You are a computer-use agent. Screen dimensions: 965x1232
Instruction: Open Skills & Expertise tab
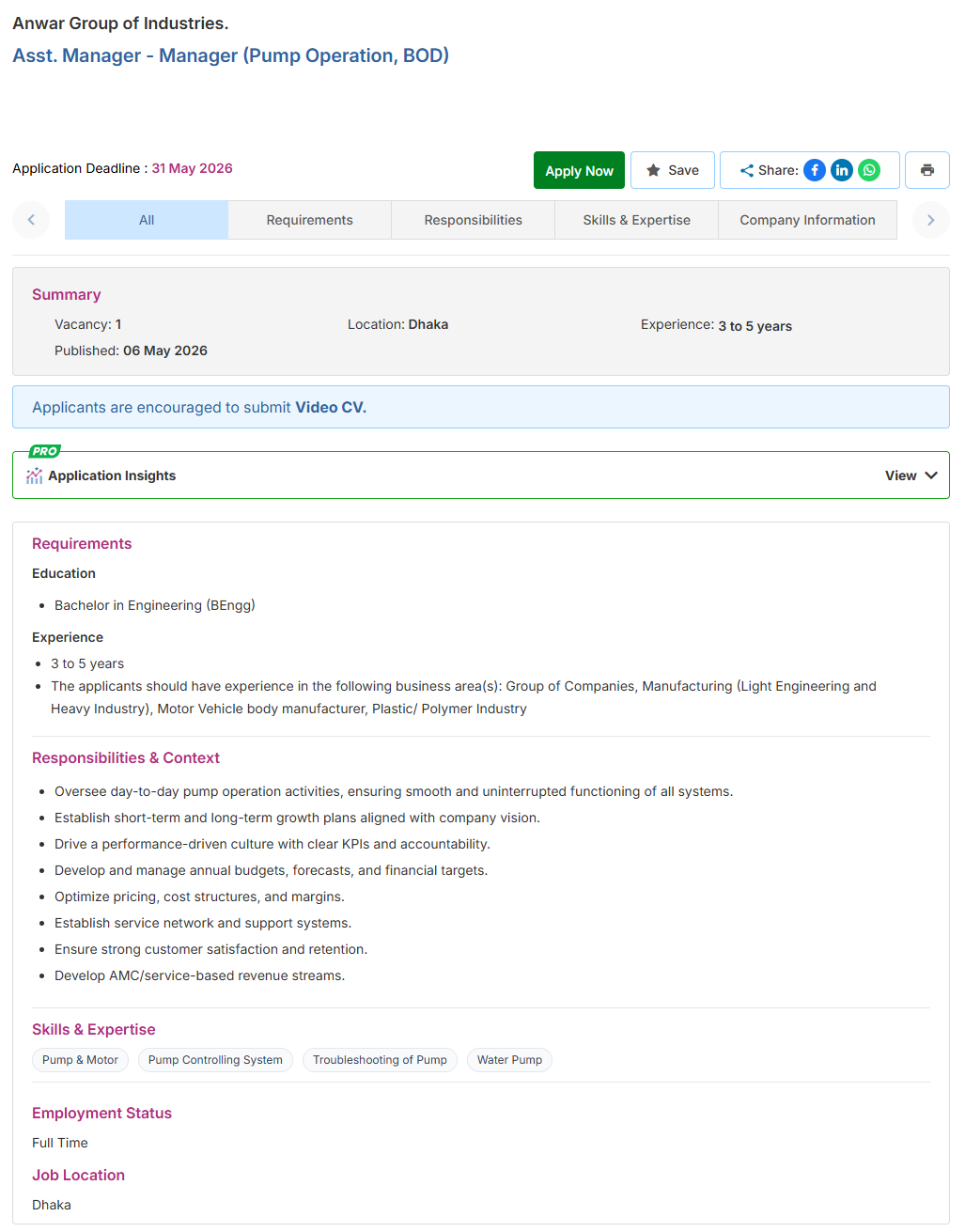pyautogui.click(x=637, y=220)
